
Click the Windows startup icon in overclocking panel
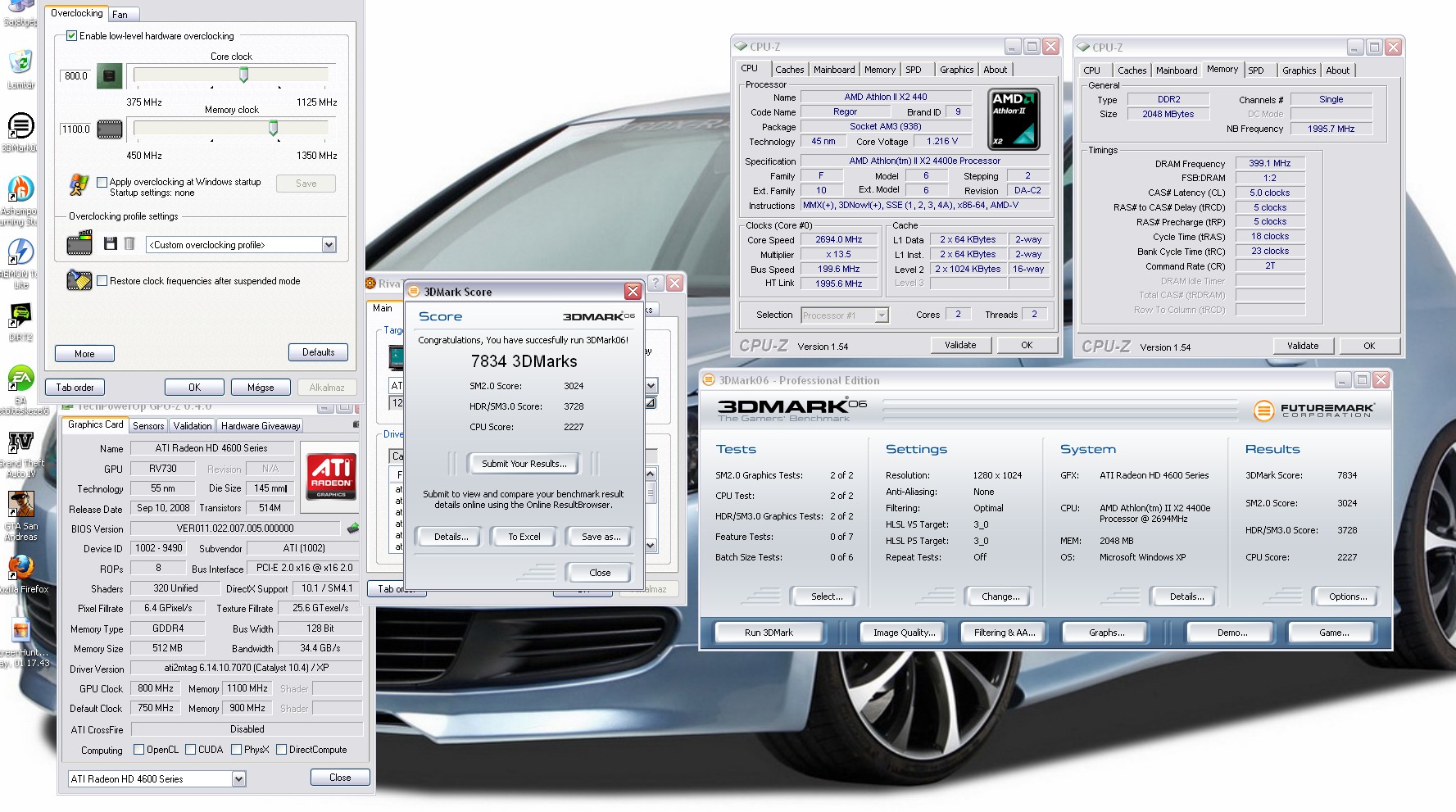coord(79,184)
